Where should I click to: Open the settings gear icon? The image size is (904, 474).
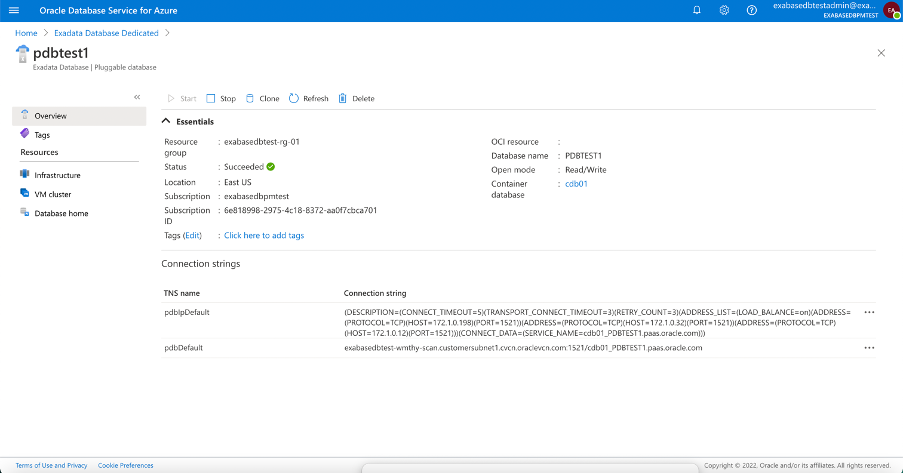coord(724,10)
